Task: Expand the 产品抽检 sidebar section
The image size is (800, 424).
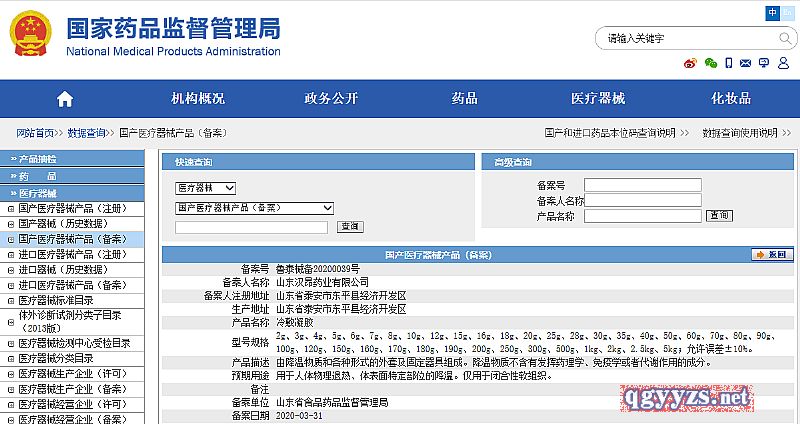Action: [x=39, y=159]
